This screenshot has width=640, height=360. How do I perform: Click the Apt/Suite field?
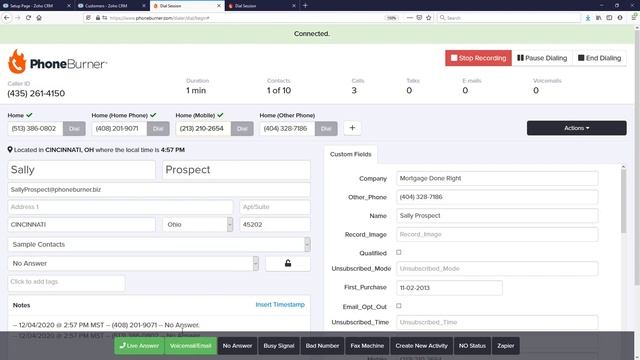275,207
